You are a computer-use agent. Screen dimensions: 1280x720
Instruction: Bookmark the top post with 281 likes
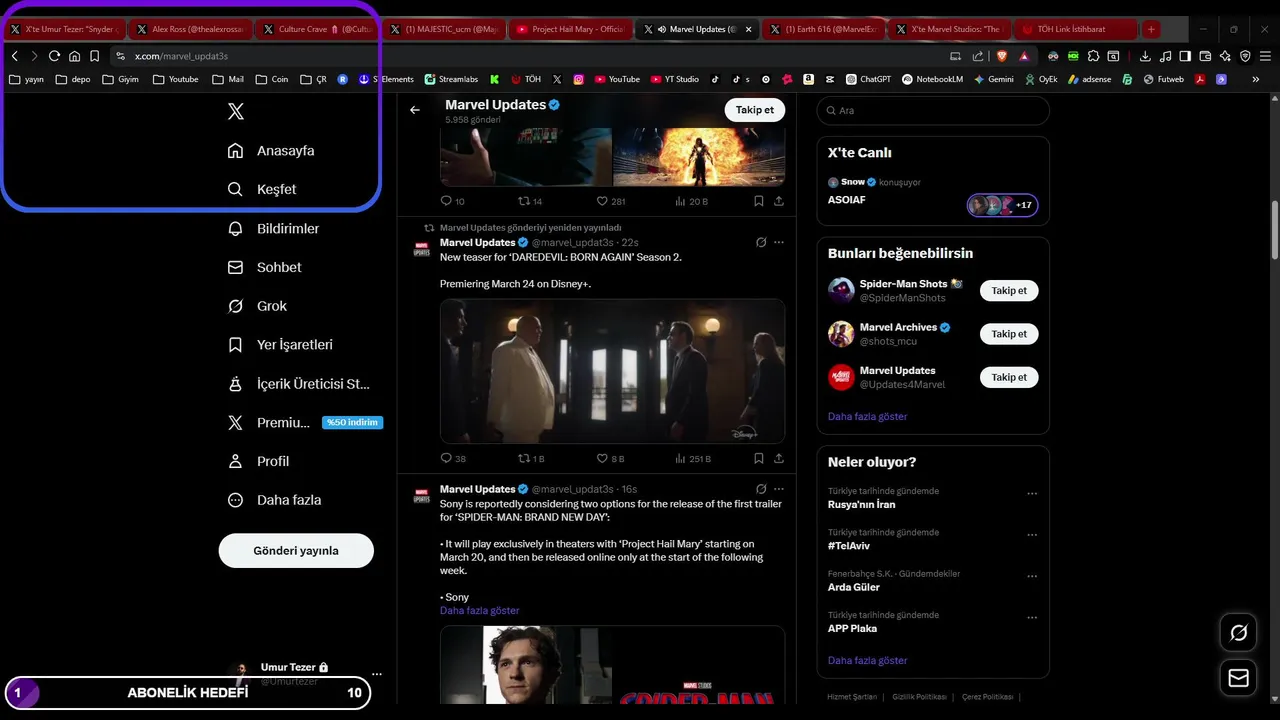coord(759,201)
